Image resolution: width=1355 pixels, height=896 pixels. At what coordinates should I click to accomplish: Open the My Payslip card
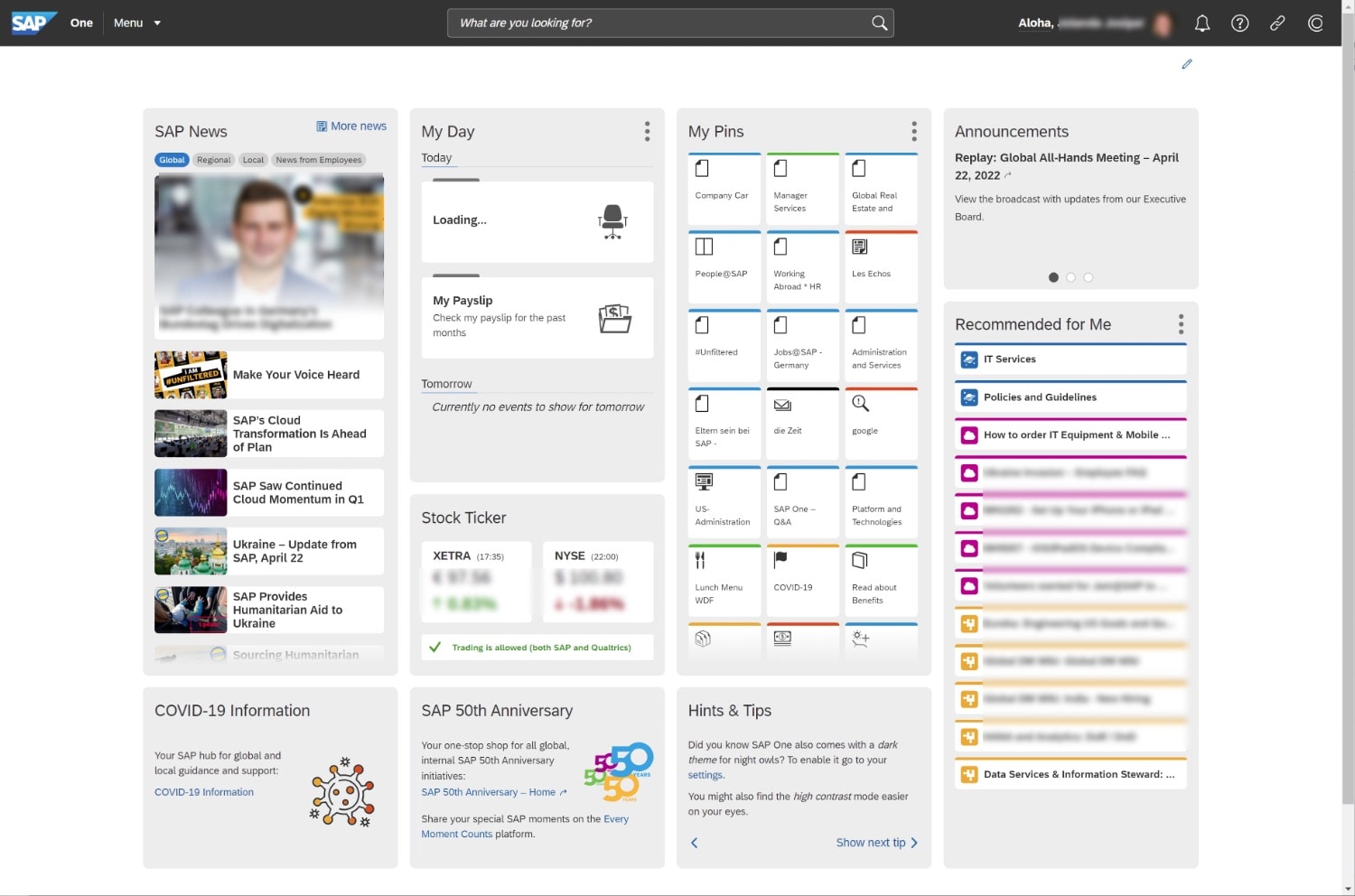tap(537, 317)
